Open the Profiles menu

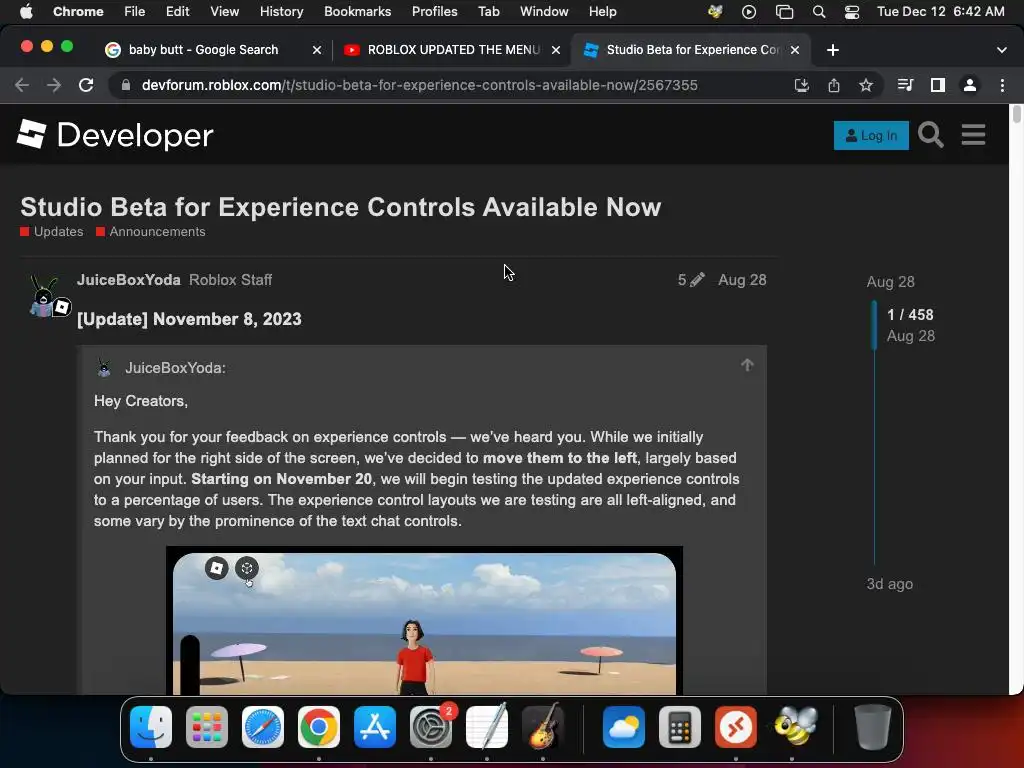434,12
